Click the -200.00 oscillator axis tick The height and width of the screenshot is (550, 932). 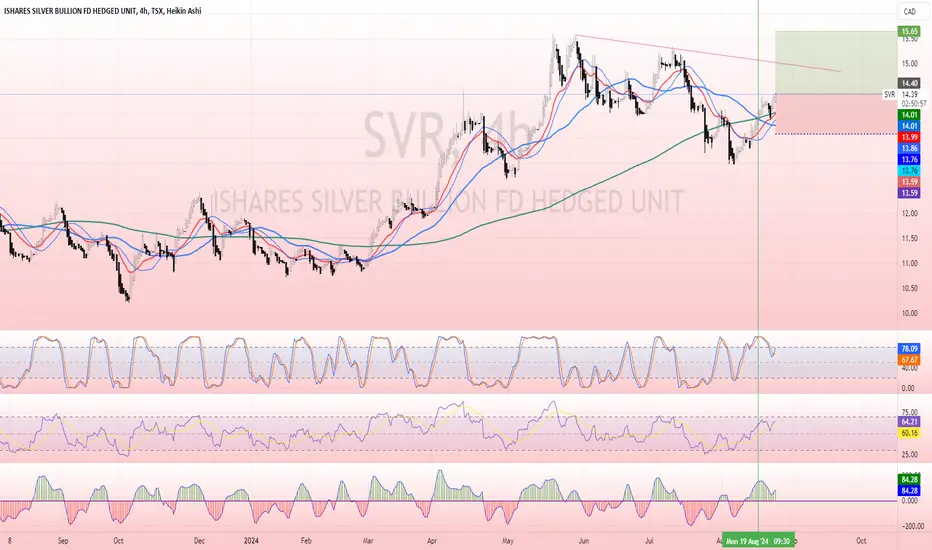(x=912, y=526)
